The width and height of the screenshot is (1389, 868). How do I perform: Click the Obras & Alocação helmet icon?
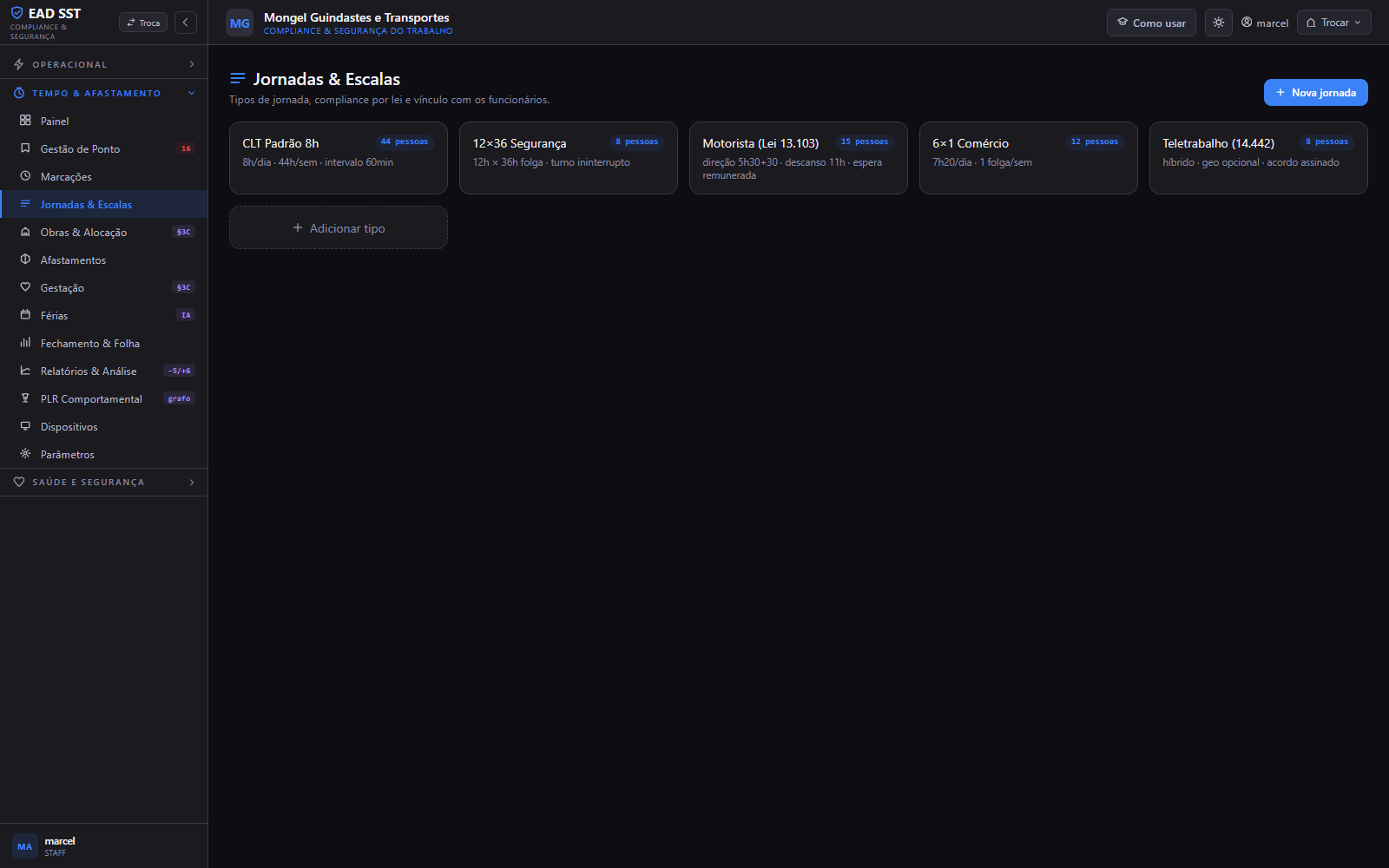(25, 232)
